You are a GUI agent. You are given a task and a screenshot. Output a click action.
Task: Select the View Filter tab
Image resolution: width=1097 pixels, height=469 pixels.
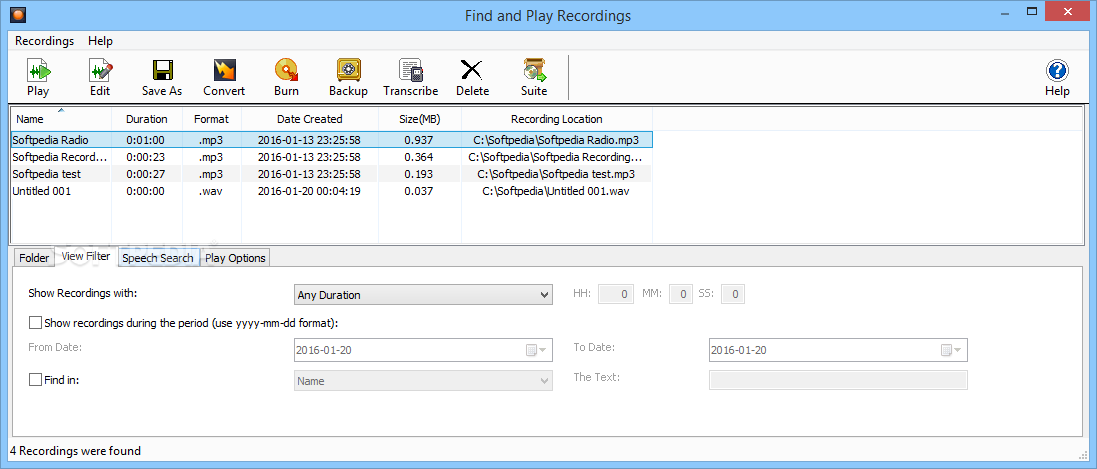tap(85, 256)
